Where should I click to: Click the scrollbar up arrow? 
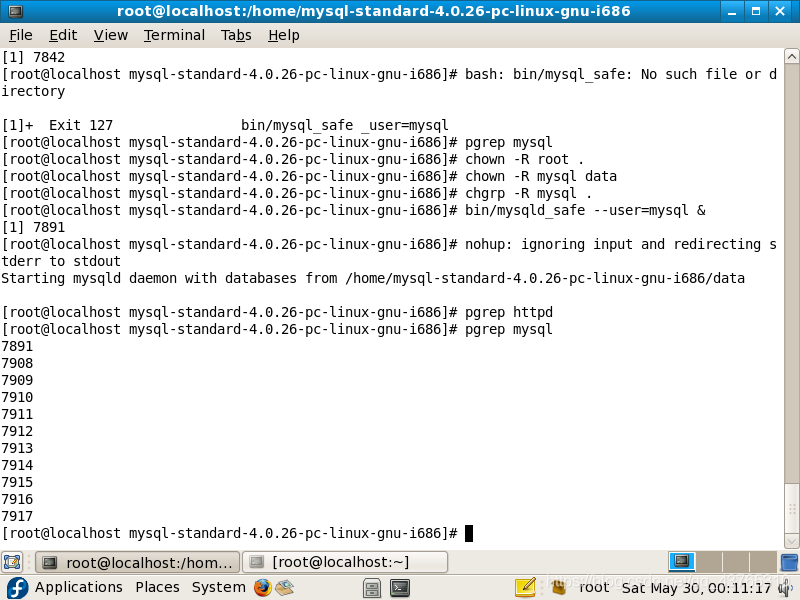[x=791, y=56]
